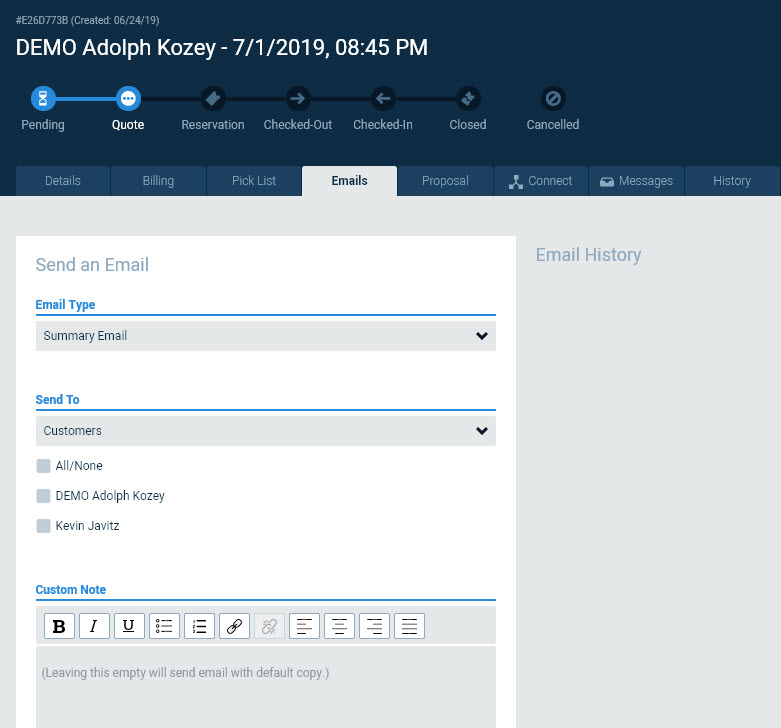This screenshot has height=728, width=781.
Task: Click the Pending status label
Action: click(43, 124)
